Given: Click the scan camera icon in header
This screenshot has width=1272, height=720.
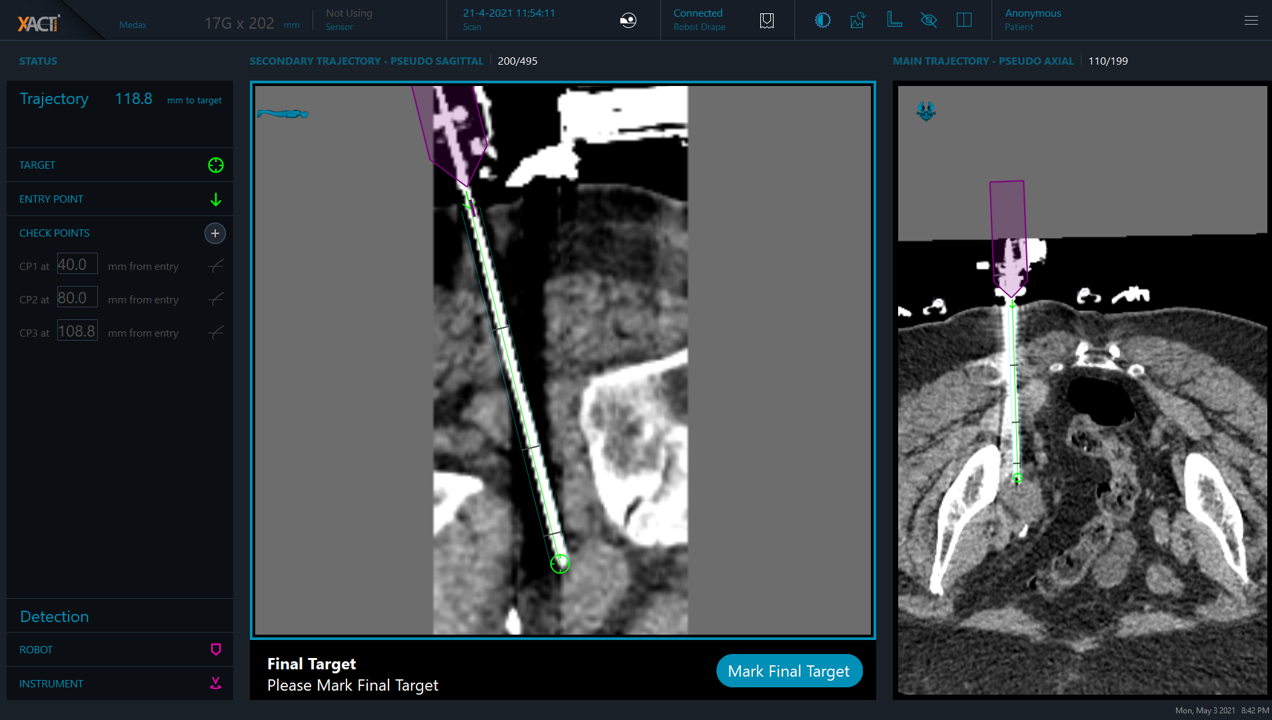Looking at the screenshot, I should pyautogui.click(x=628, y=20).
